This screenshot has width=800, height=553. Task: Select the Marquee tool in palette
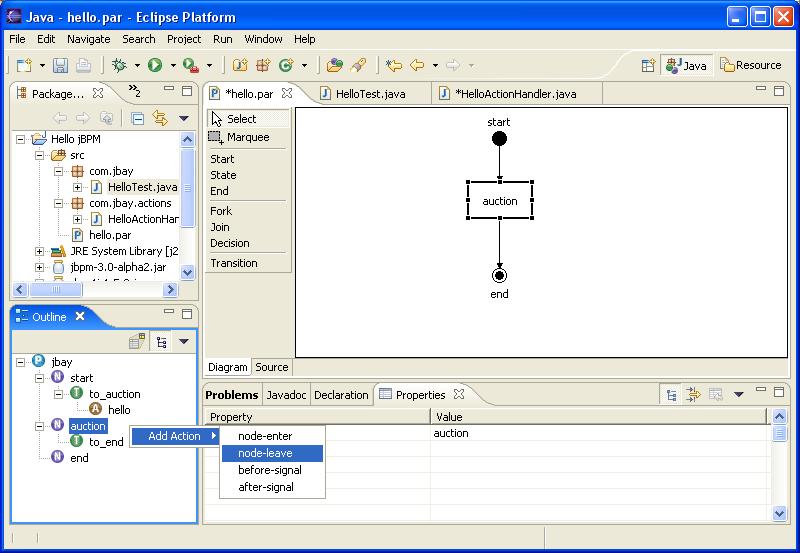(248, 137)
